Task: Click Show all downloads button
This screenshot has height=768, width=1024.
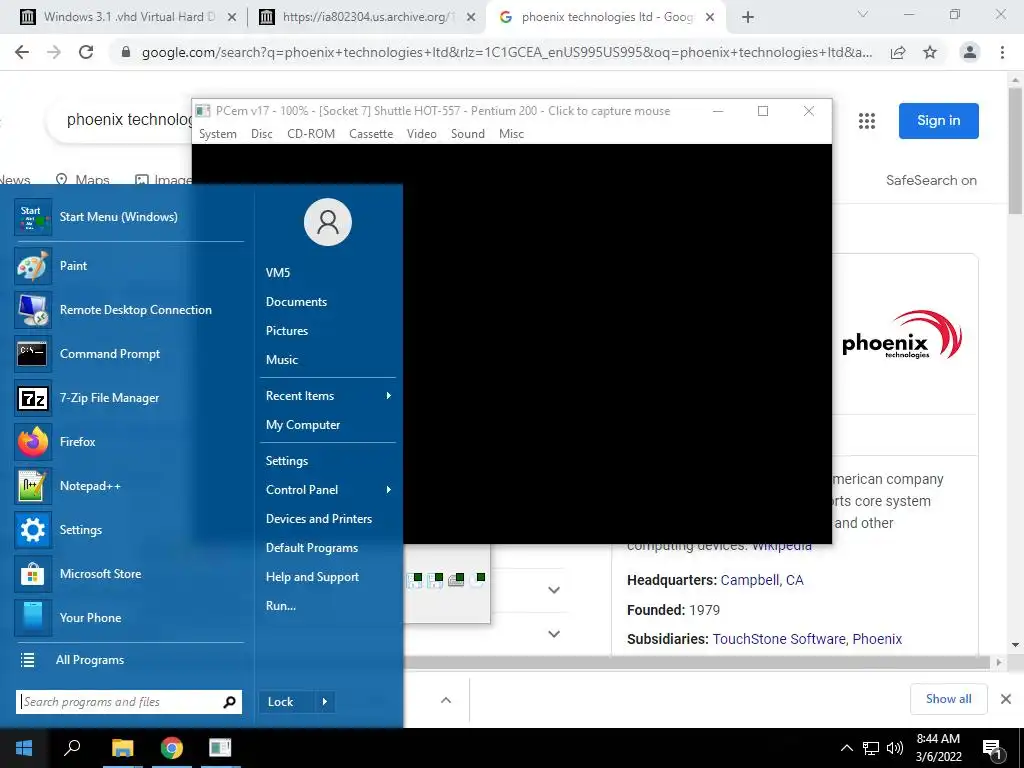Action: [948, 699]
